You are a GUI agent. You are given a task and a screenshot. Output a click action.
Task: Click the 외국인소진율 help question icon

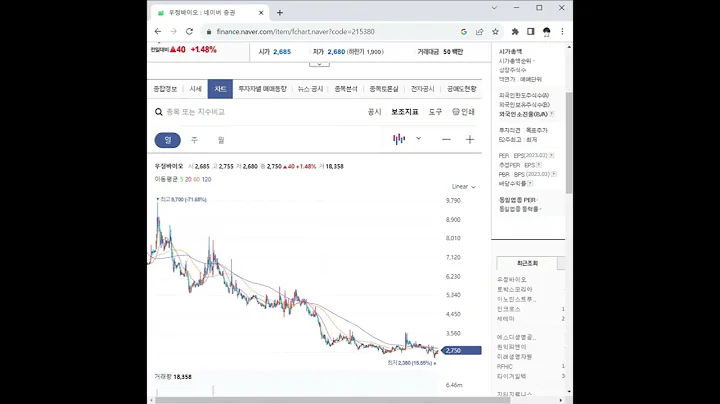pos(551,114)
